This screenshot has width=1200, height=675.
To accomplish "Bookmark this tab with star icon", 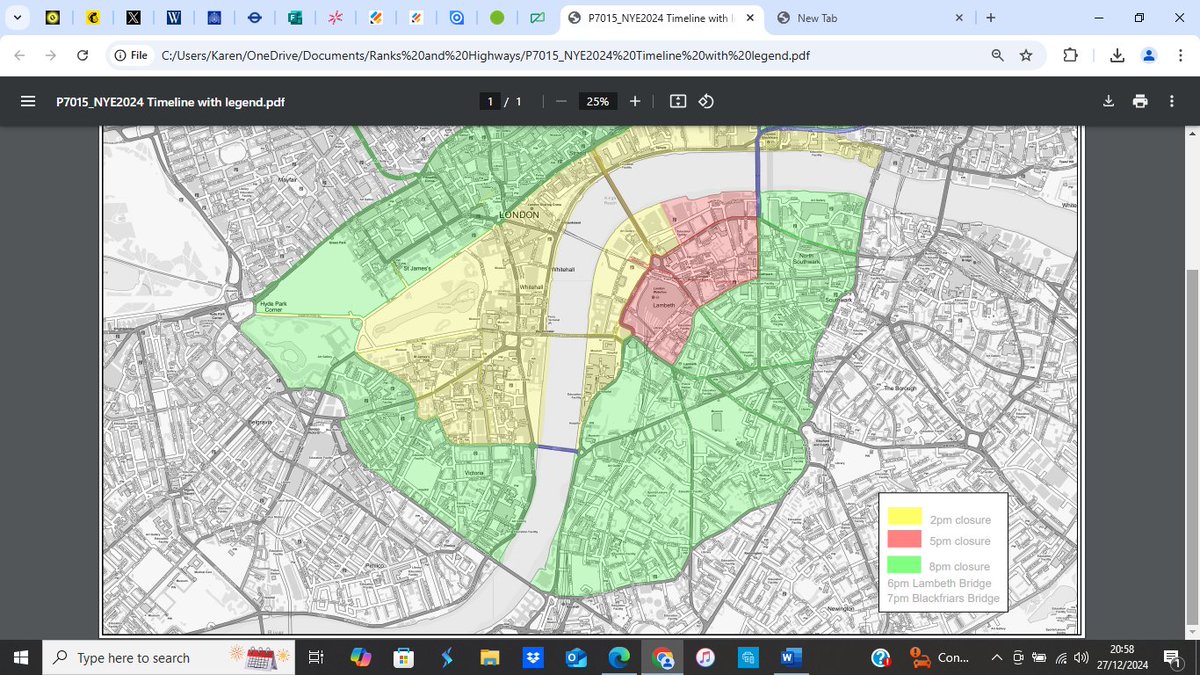I will [1026, 56].
